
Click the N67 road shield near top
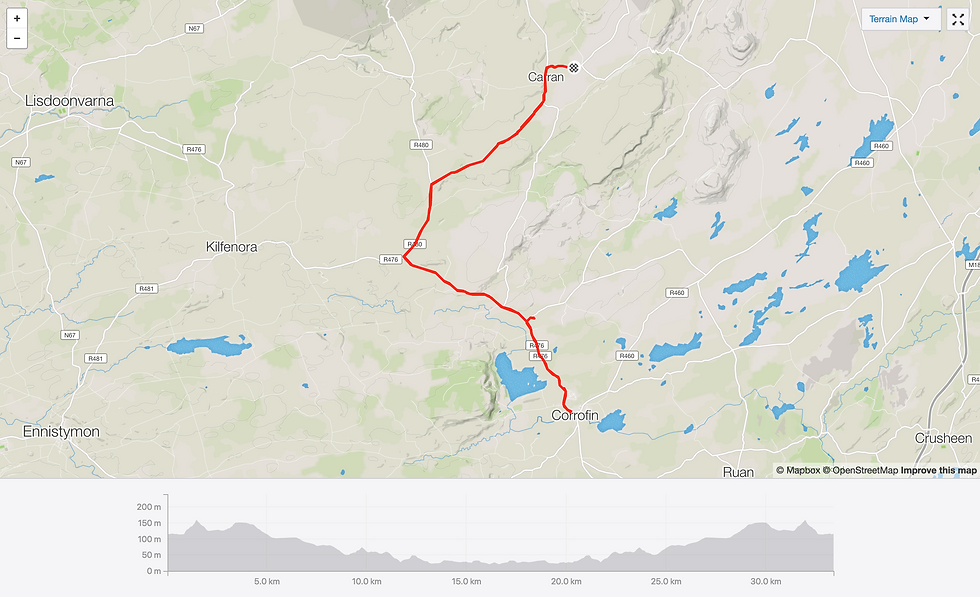[194, 28]
